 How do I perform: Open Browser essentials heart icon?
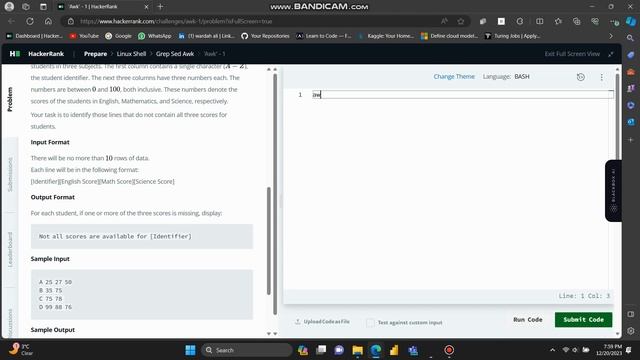[x=595, y=21]
